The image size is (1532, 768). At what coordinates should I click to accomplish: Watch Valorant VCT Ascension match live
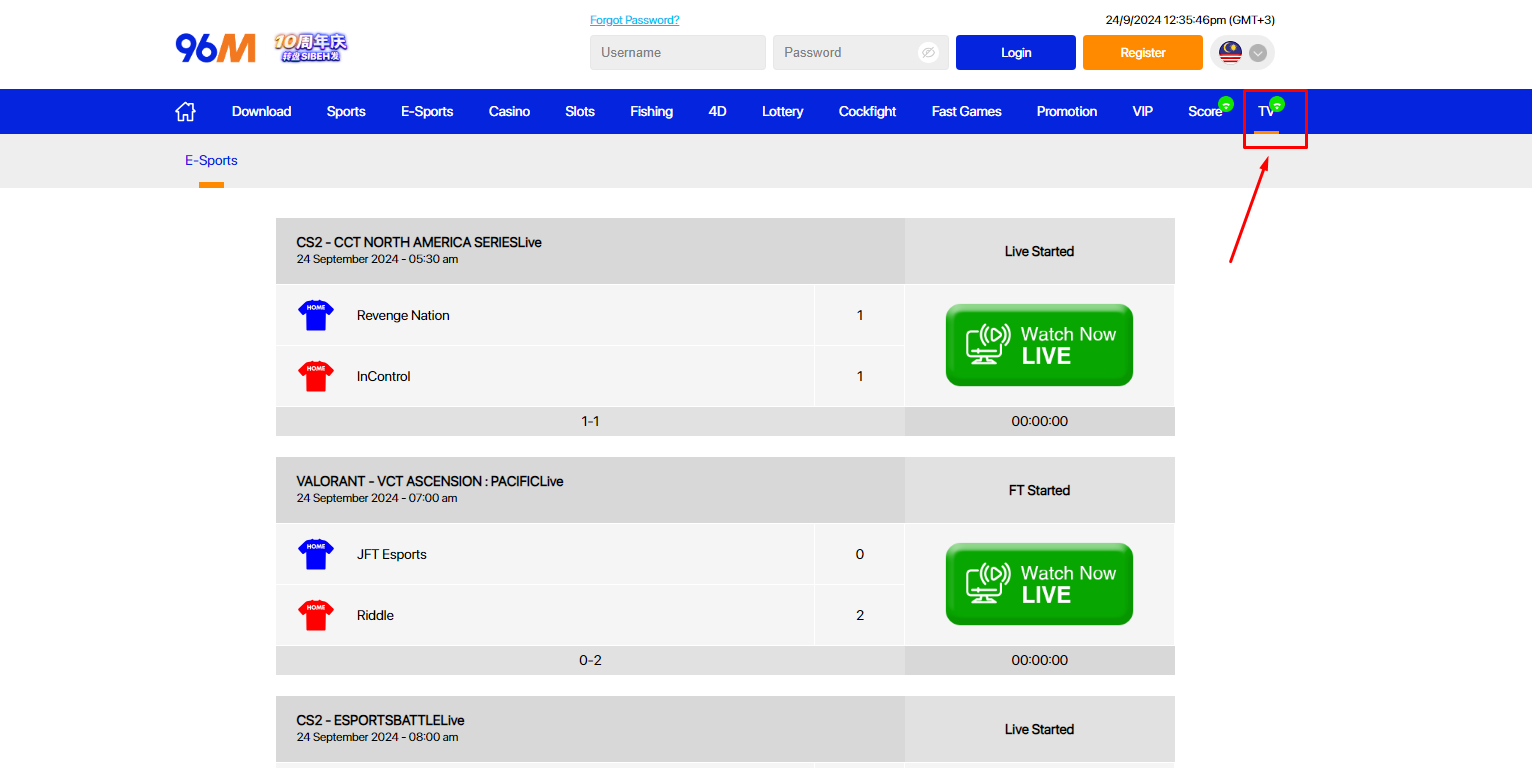tap(1039, 584)
